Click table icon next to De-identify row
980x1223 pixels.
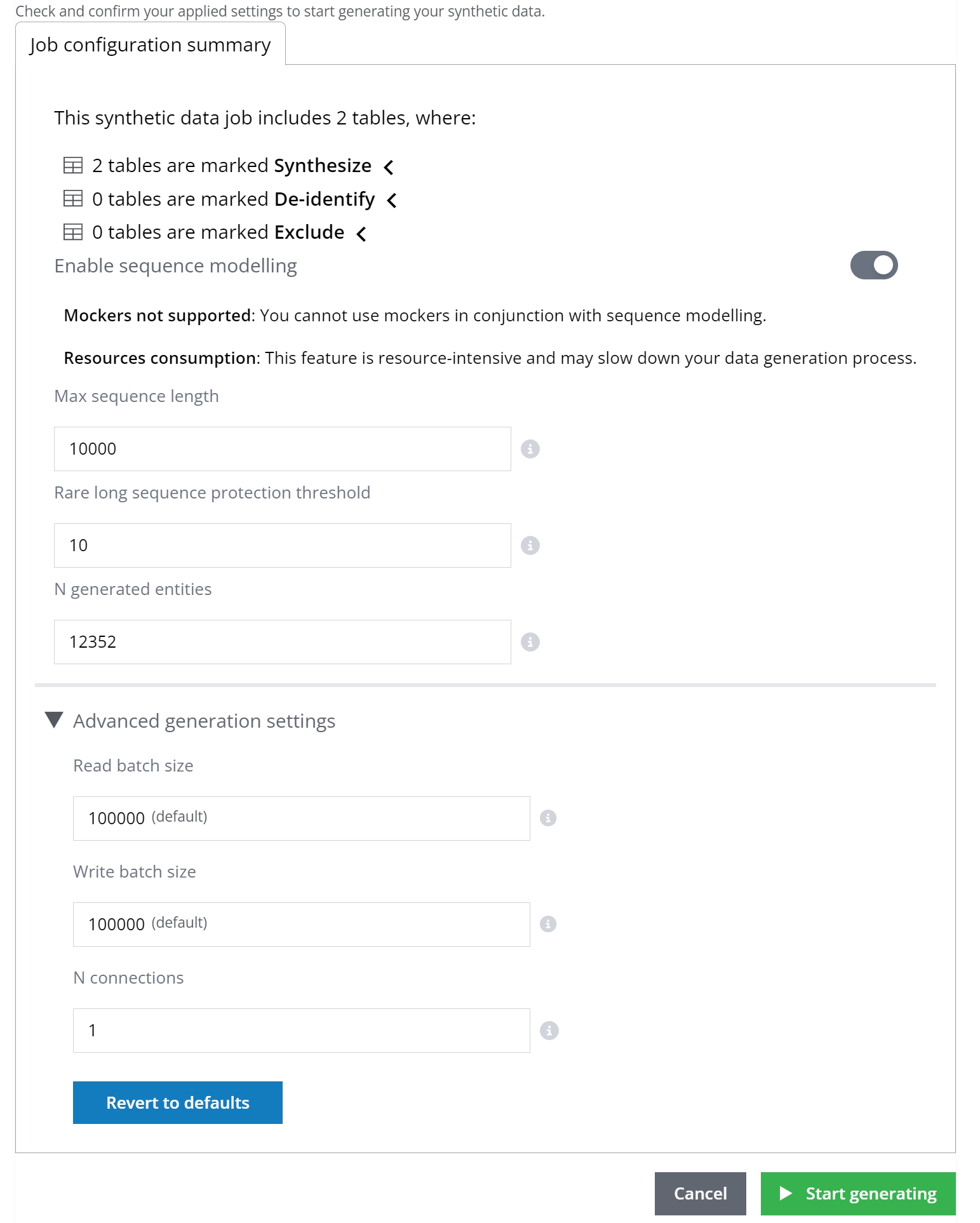coord(73,199)
